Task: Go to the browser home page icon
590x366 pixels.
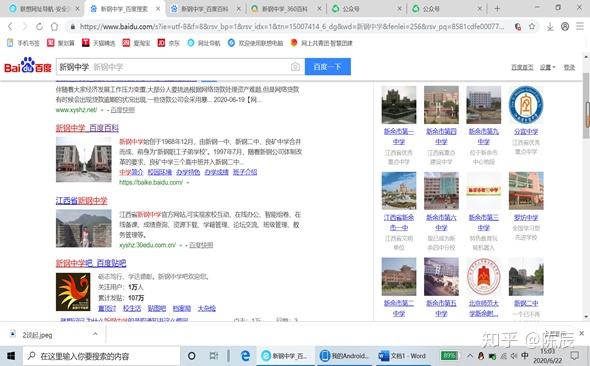Action: click(x=55, y=26)
